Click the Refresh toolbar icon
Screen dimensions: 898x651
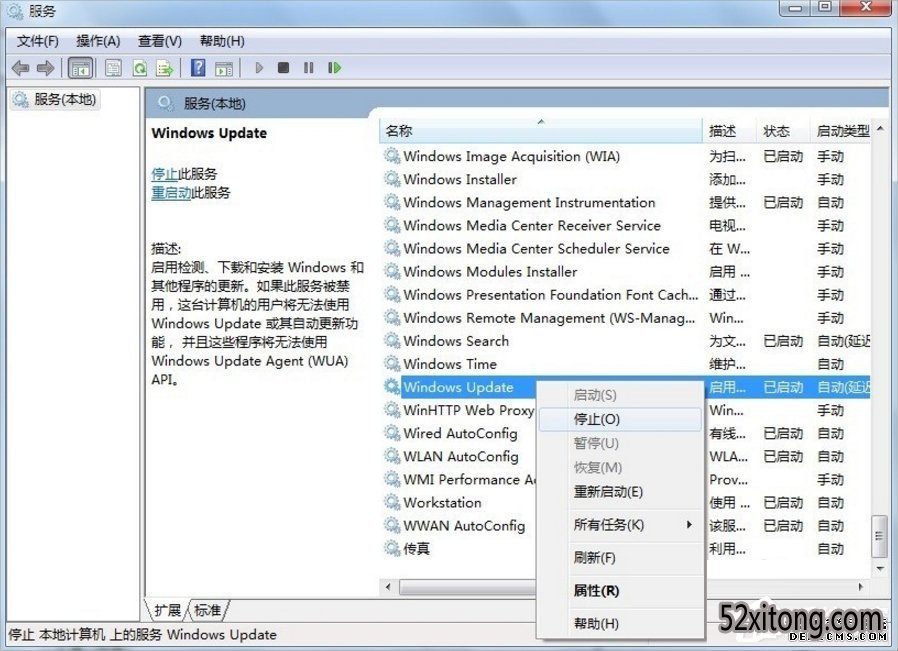[140, 68]
